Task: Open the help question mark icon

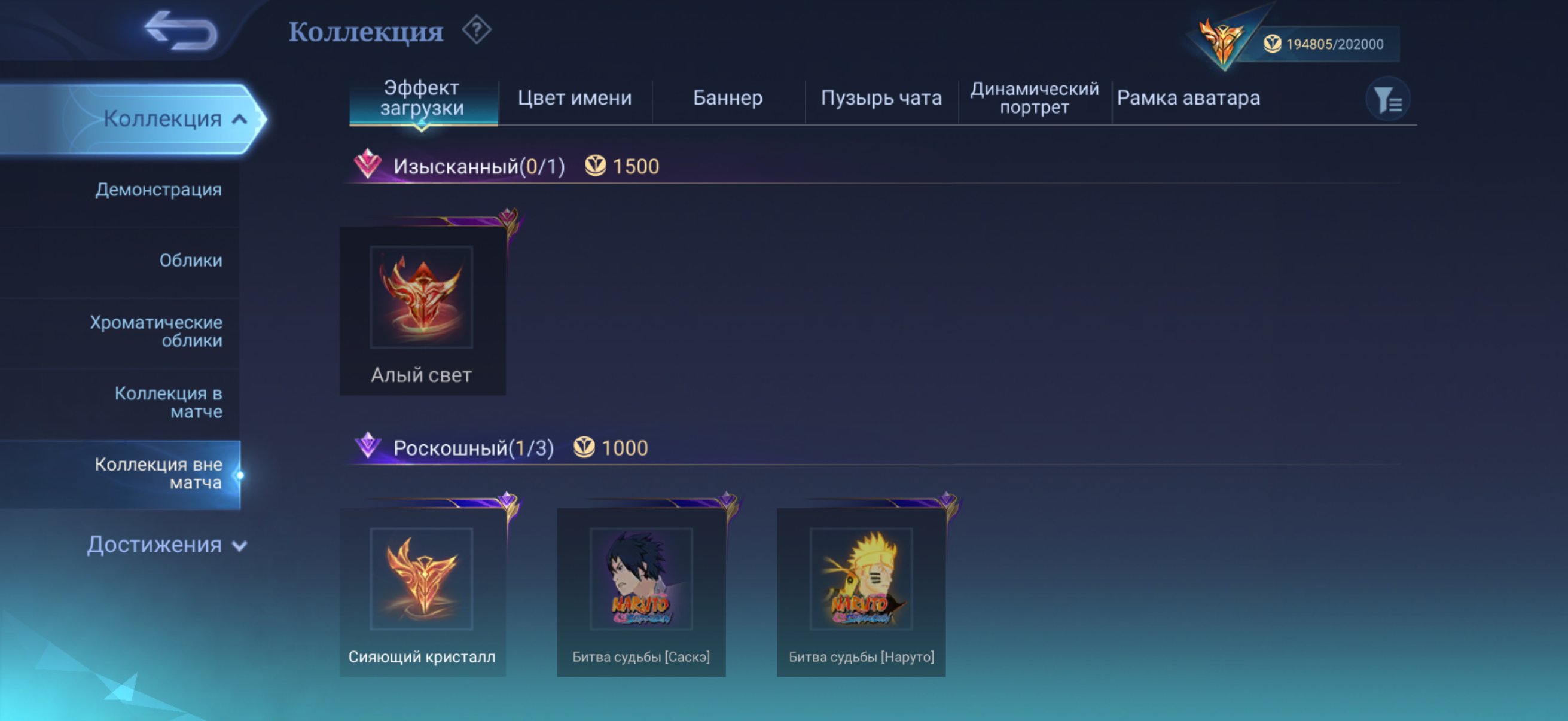Action: 476,30
